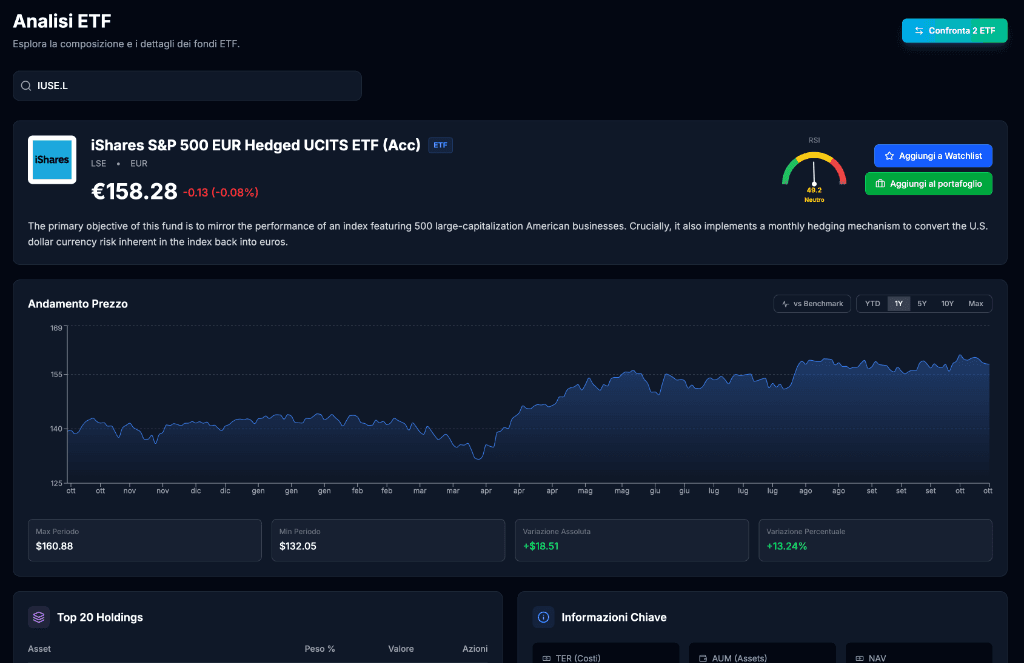The width and height of the screenshot is (1024, 663).
Task: Click the Azioni column header
Action: tap(475, 649)
